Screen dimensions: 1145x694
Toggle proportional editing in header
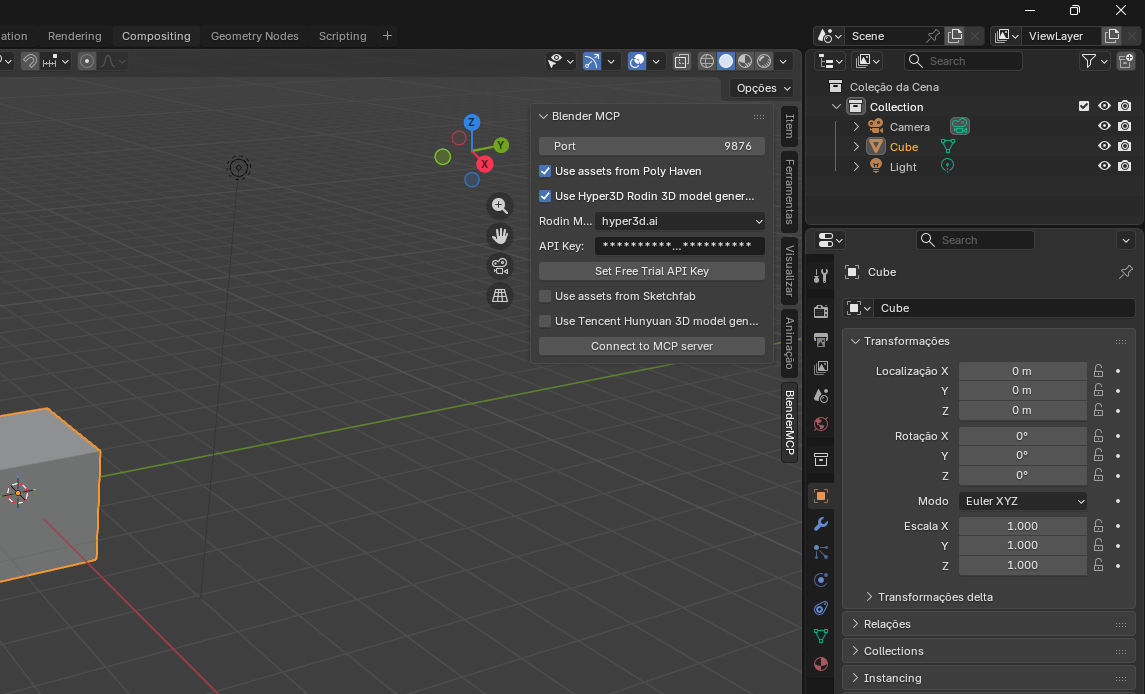87,61
